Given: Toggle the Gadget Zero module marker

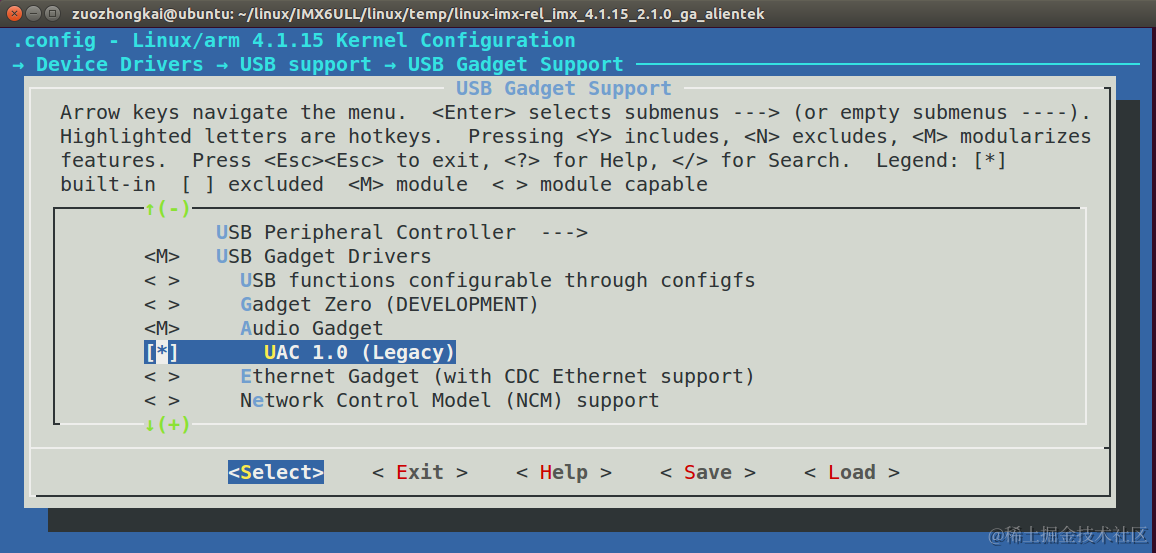Looking at the screenshot, I should (x=162, y=305).
